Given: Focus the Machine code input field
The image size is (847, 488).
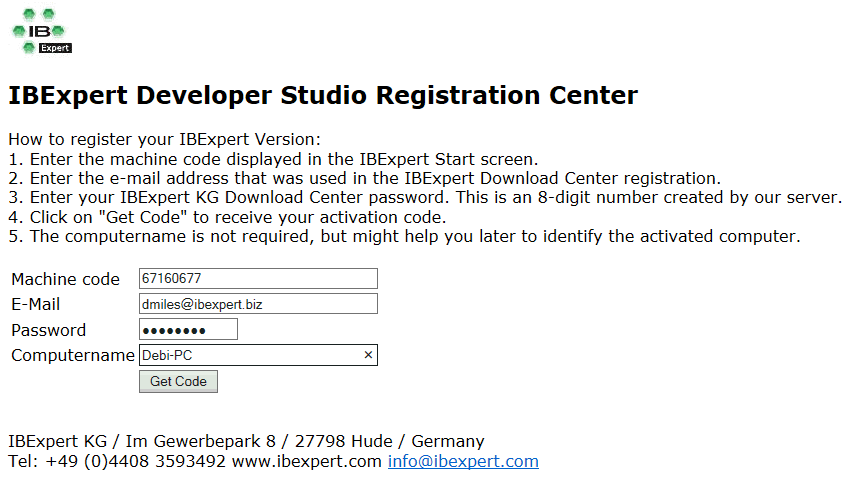Looking at the screenshot, I should pos(257,279).
